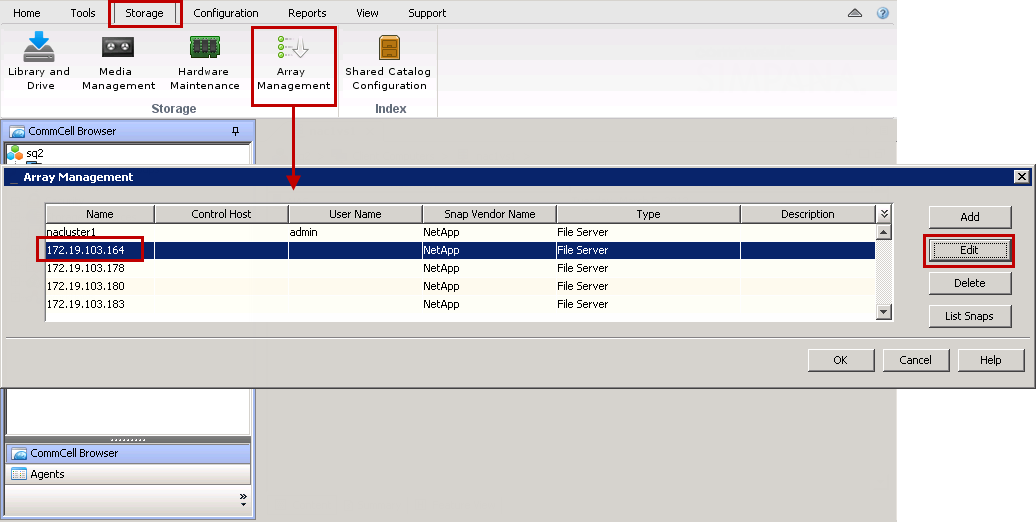
Task: Open Array Management from the ribbon
Action: click(293, 62)
